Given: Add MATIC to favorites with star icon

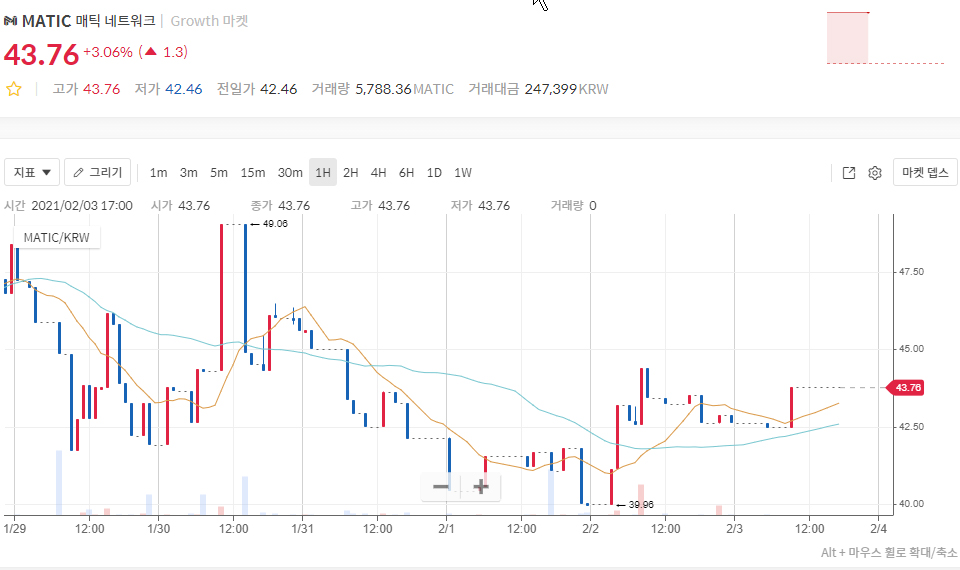Looking at the screenshot, I should pos(13,89).
